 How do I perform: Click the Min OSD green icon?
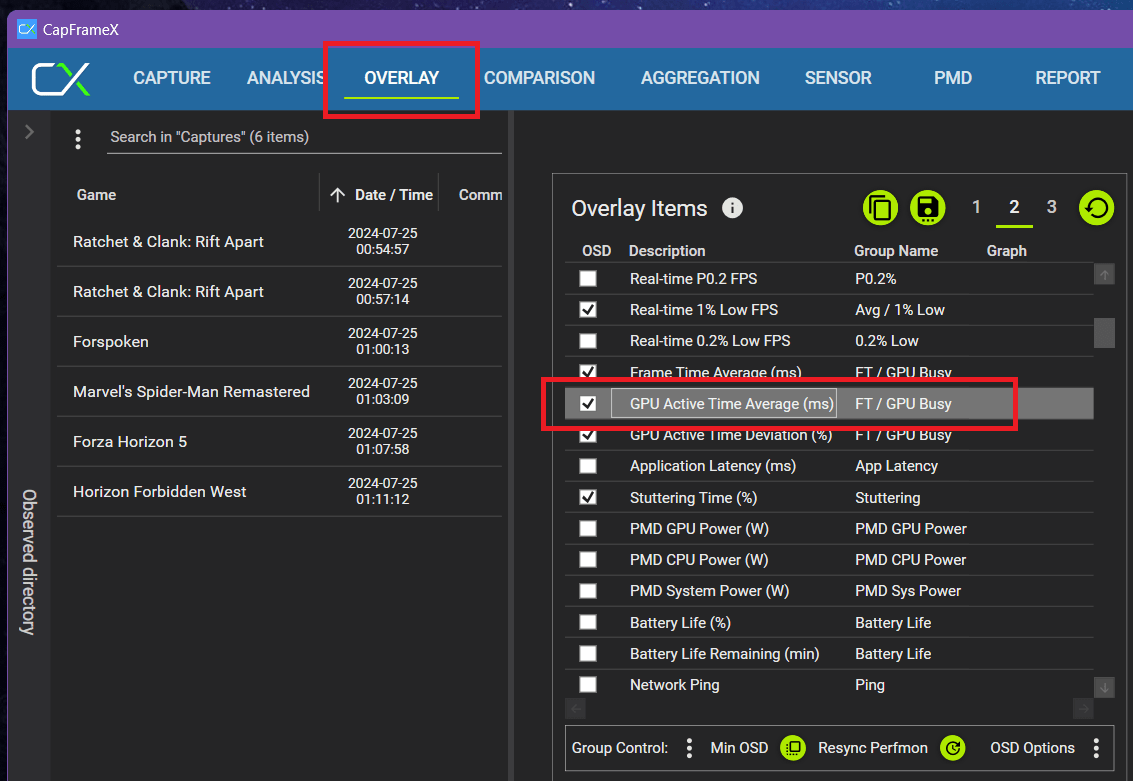(x=793, y=748)
